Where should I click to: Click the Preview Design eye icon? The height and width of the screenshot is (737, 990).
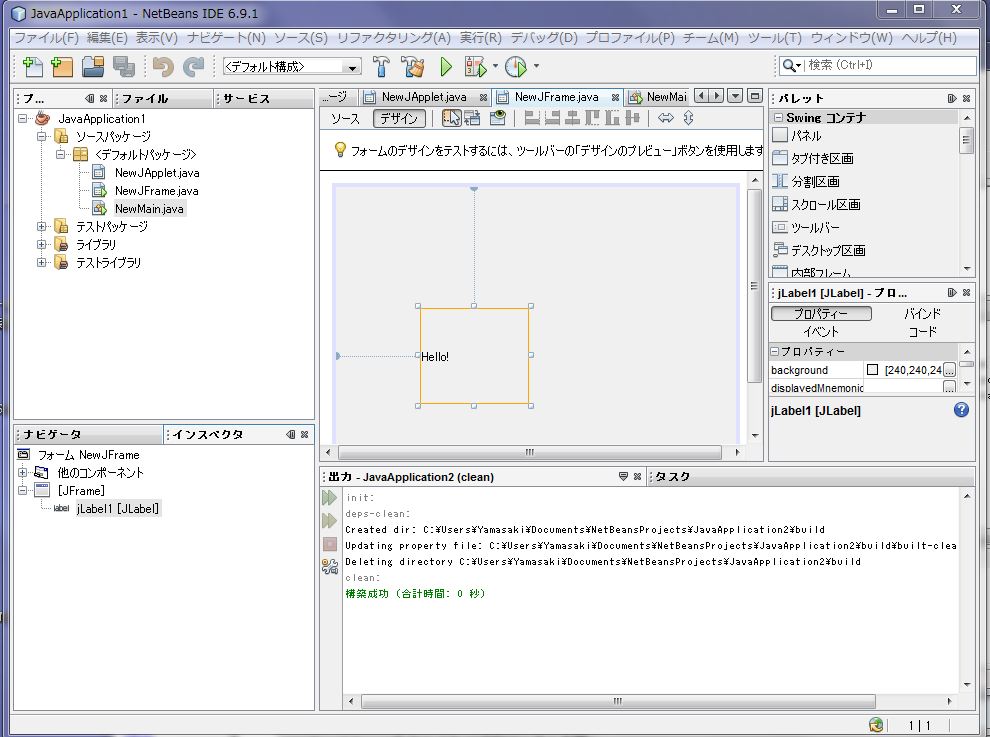(498, 118)
